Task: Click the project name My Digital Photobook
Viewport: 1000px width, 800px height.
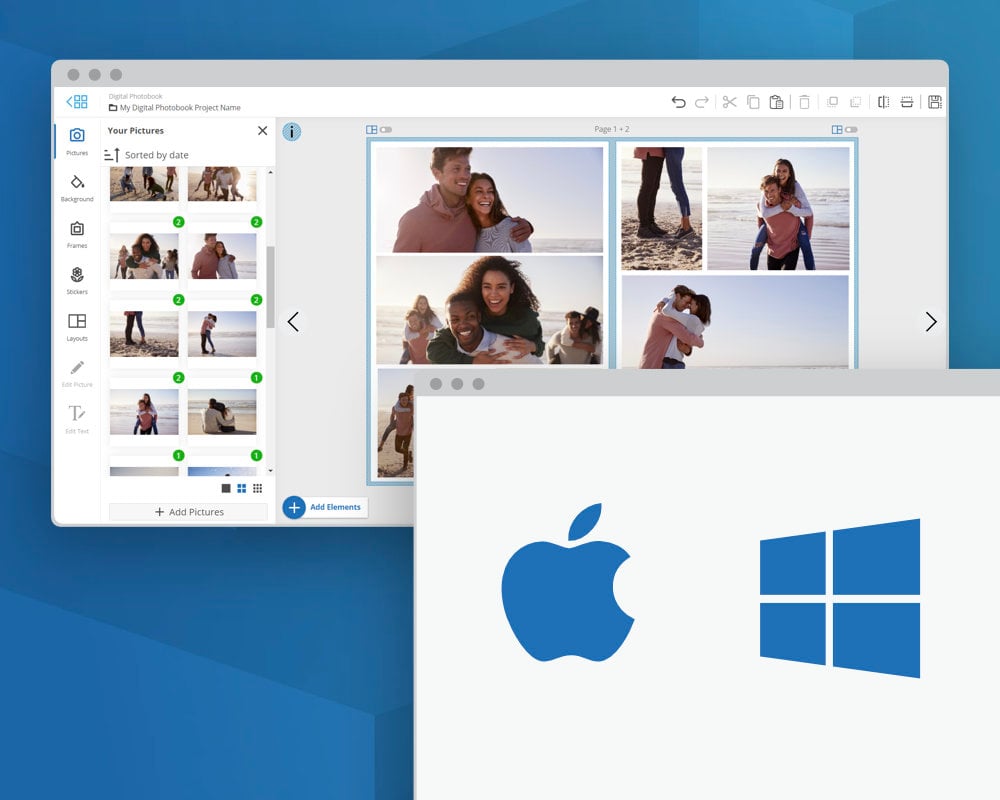Action: pyautogui.click(x=180, y=108)
